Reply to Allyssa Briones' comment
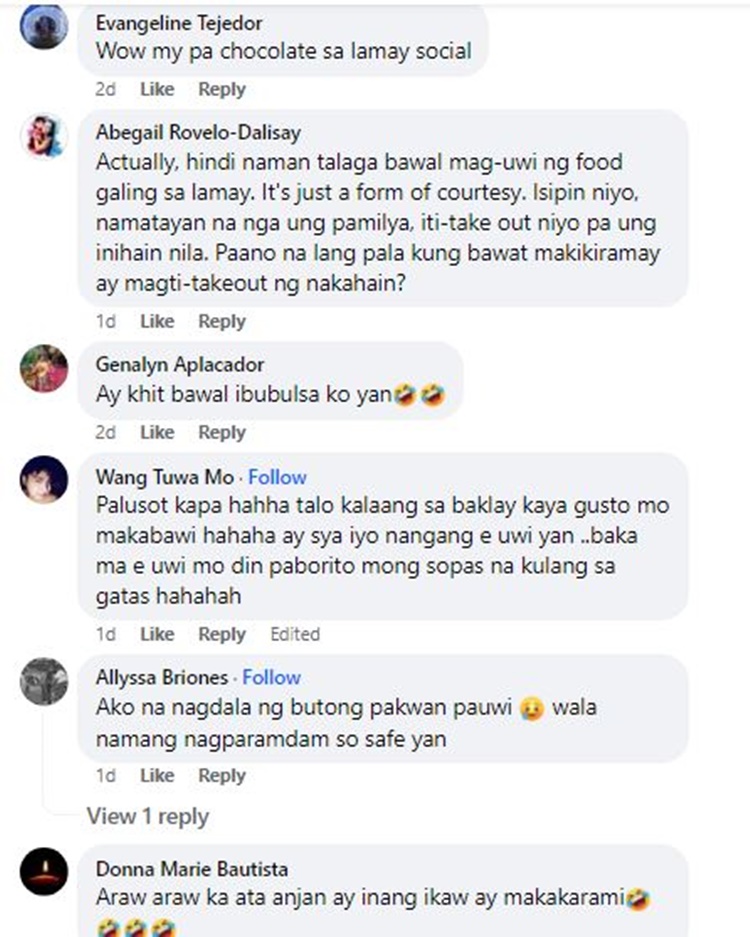This screenshot has height=937, width=750. 222,775
